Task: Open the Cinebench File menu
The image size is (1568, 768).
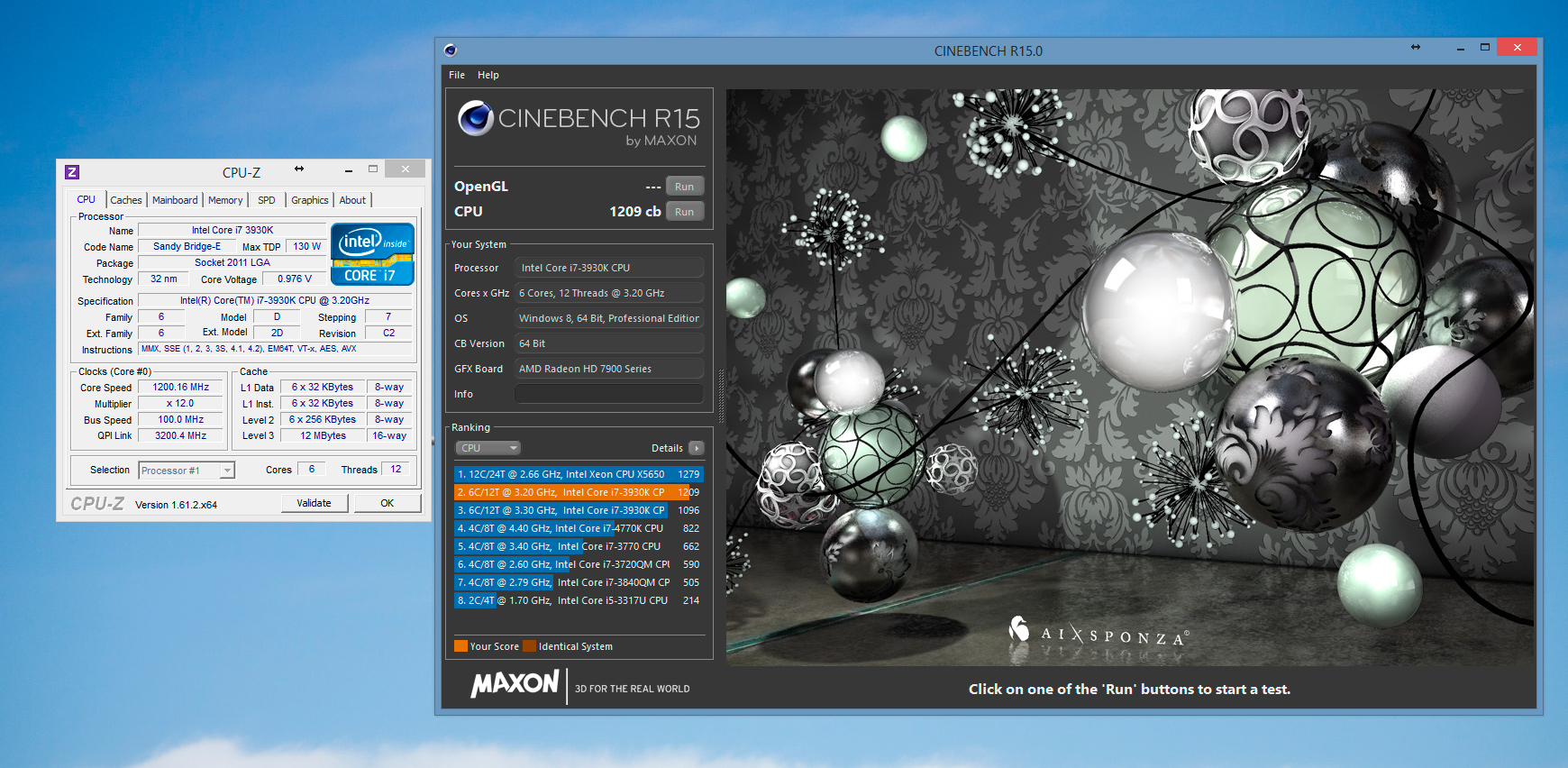Action: click(x=457, y=75)
